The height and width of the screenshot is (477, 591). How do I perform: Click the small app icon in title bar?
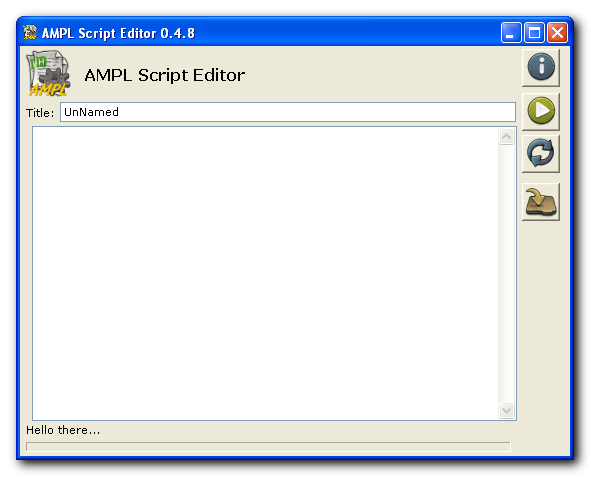tap(30, 32)
